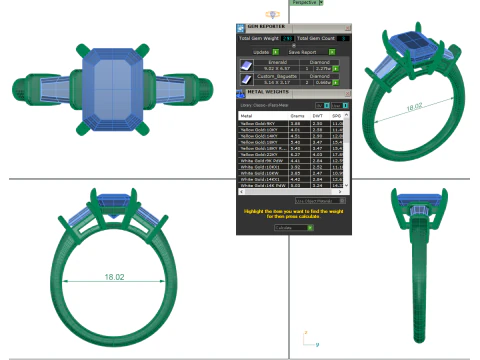Image resolution: width=480 pixels, height=360 pixels.
Task: Toggle the second cyan option in Metal Weights
Action: [x=345, y=106]
